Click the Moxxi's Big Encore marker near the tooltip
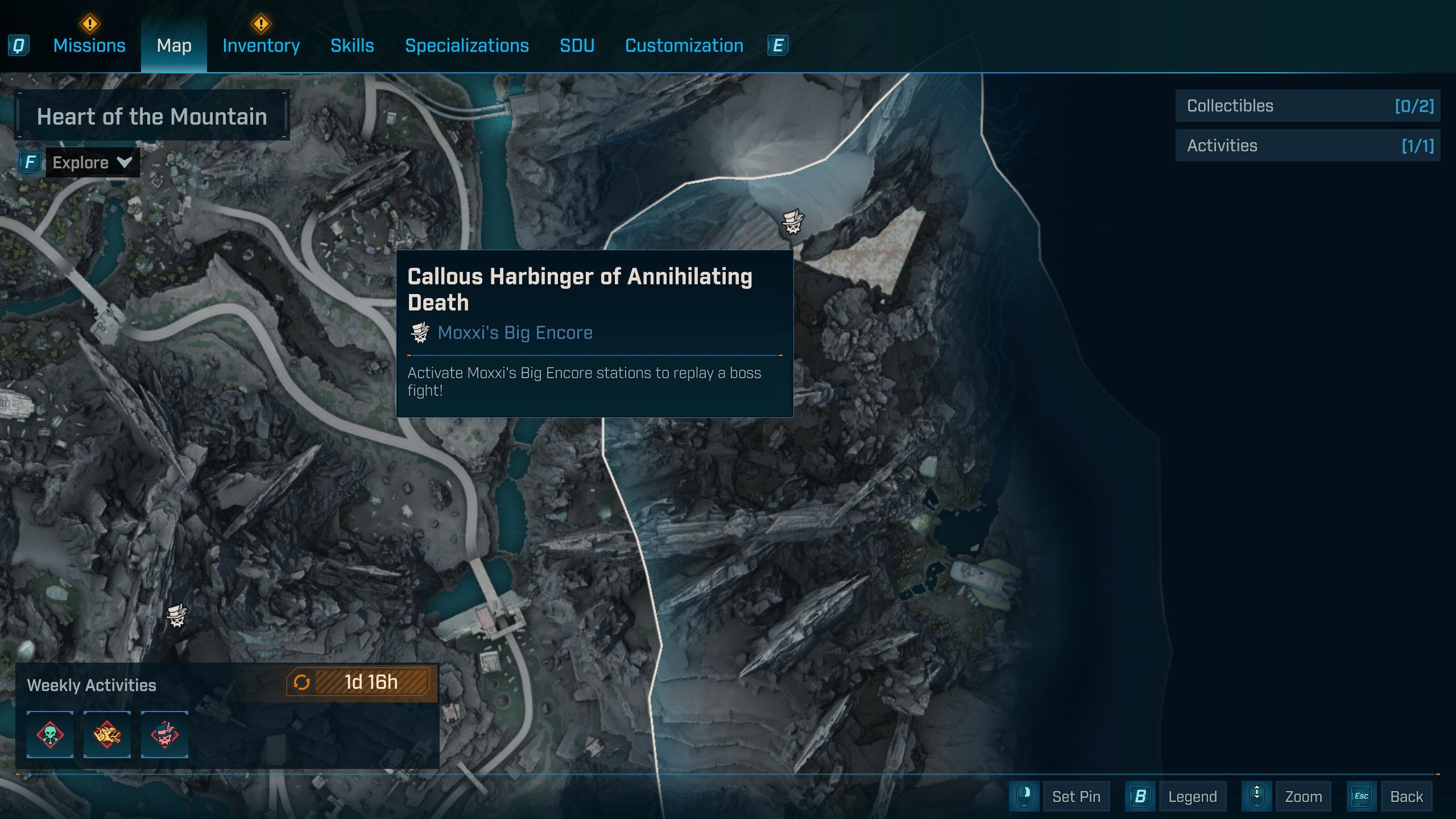Image resolution: width=1456 pixels, height=819 pixels. [x=793, y=222]
